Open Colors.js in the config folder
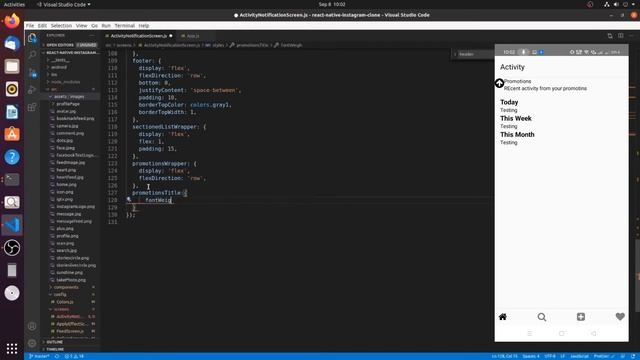 pyautogui.click(x=64, y=302)
